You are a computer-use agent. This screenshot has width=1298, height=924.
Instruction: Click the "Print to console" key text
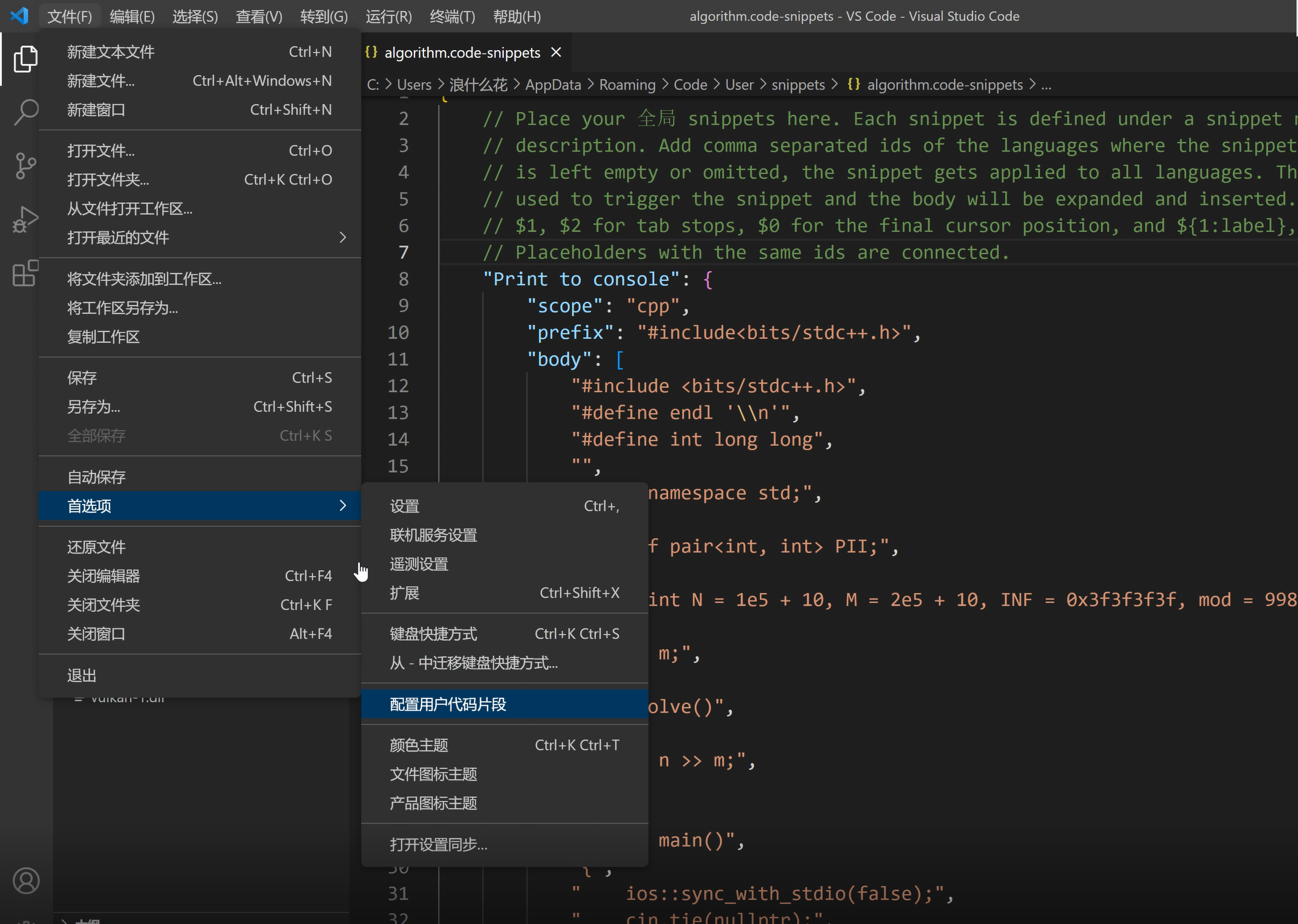coord(582,279)
